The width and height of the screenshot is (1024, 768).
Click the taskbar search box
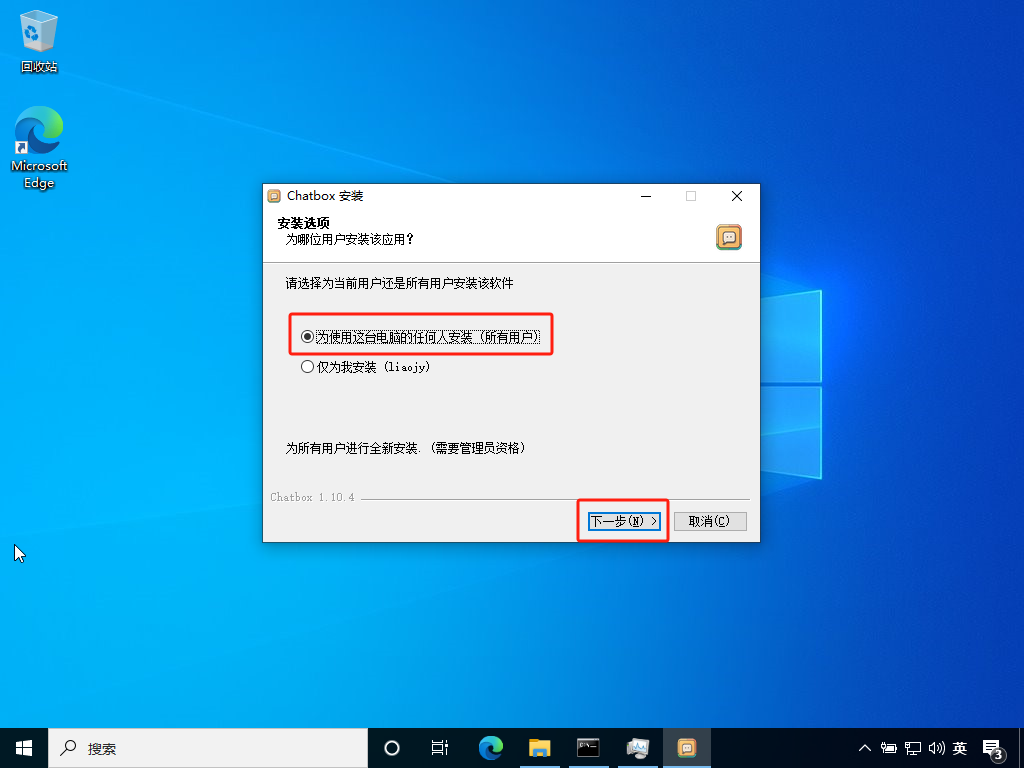point(208,748)
